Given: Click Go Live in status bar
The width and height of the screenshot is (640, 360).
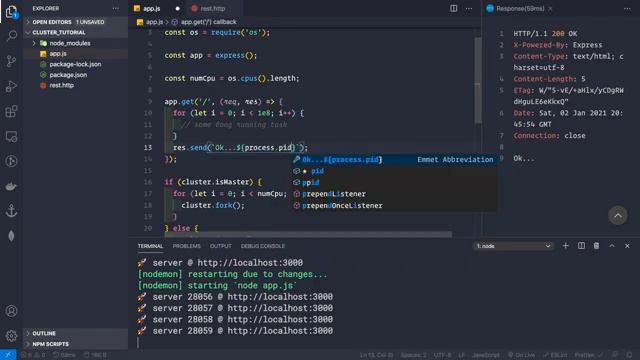Looking at the screenshot, I should click(521, 355).
